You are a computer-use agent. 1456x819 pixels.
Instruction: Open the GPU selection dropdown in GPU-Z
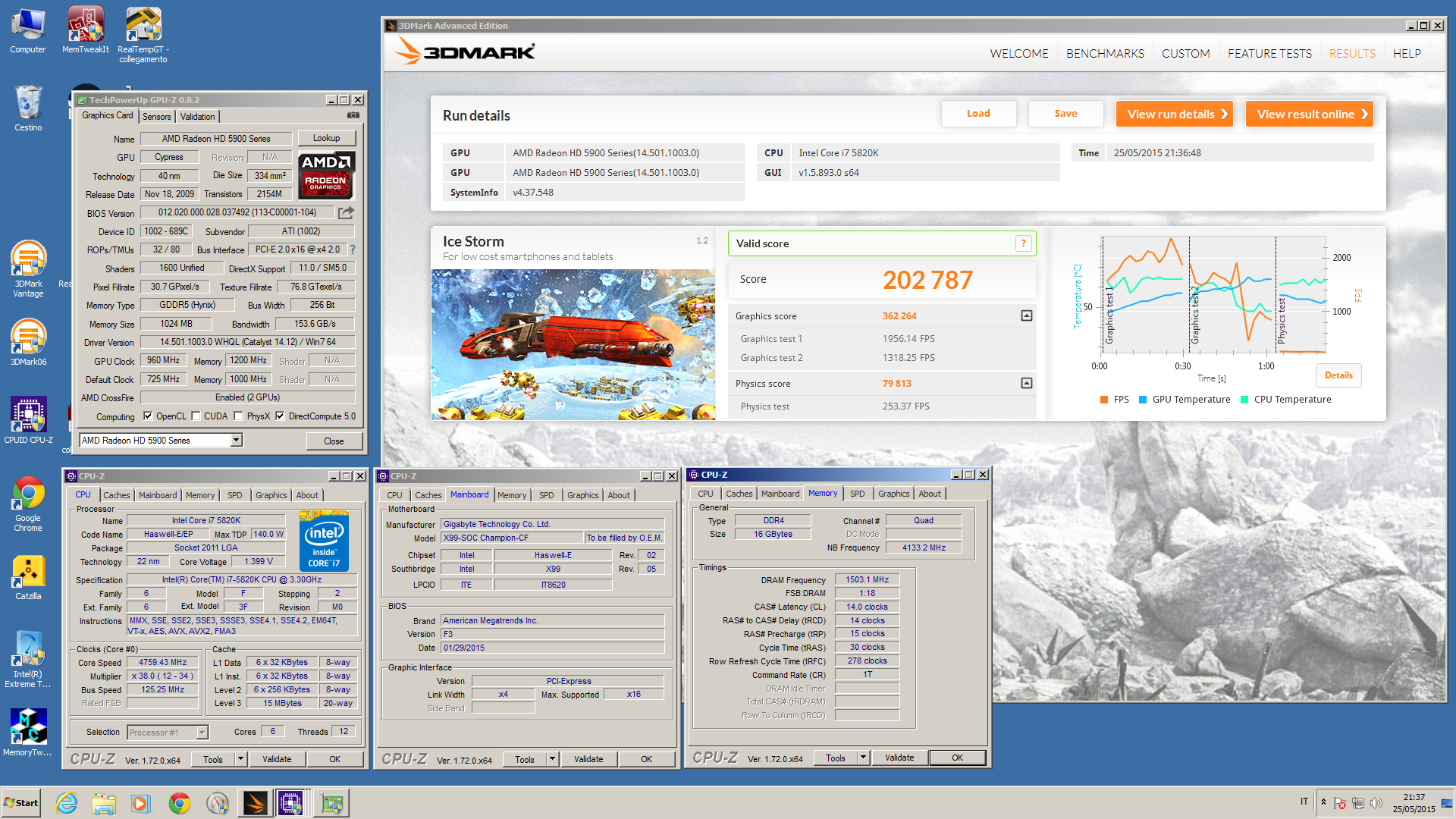click(236, 440)
